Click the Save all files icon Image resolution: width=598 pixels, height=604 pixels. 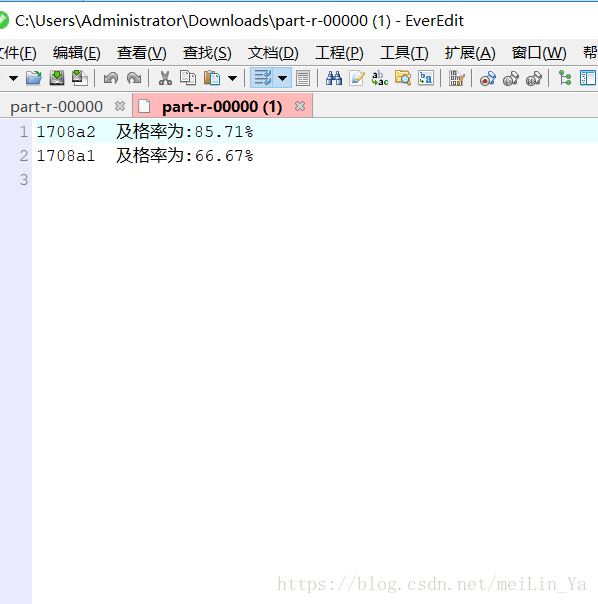click(x=80, y=78)
